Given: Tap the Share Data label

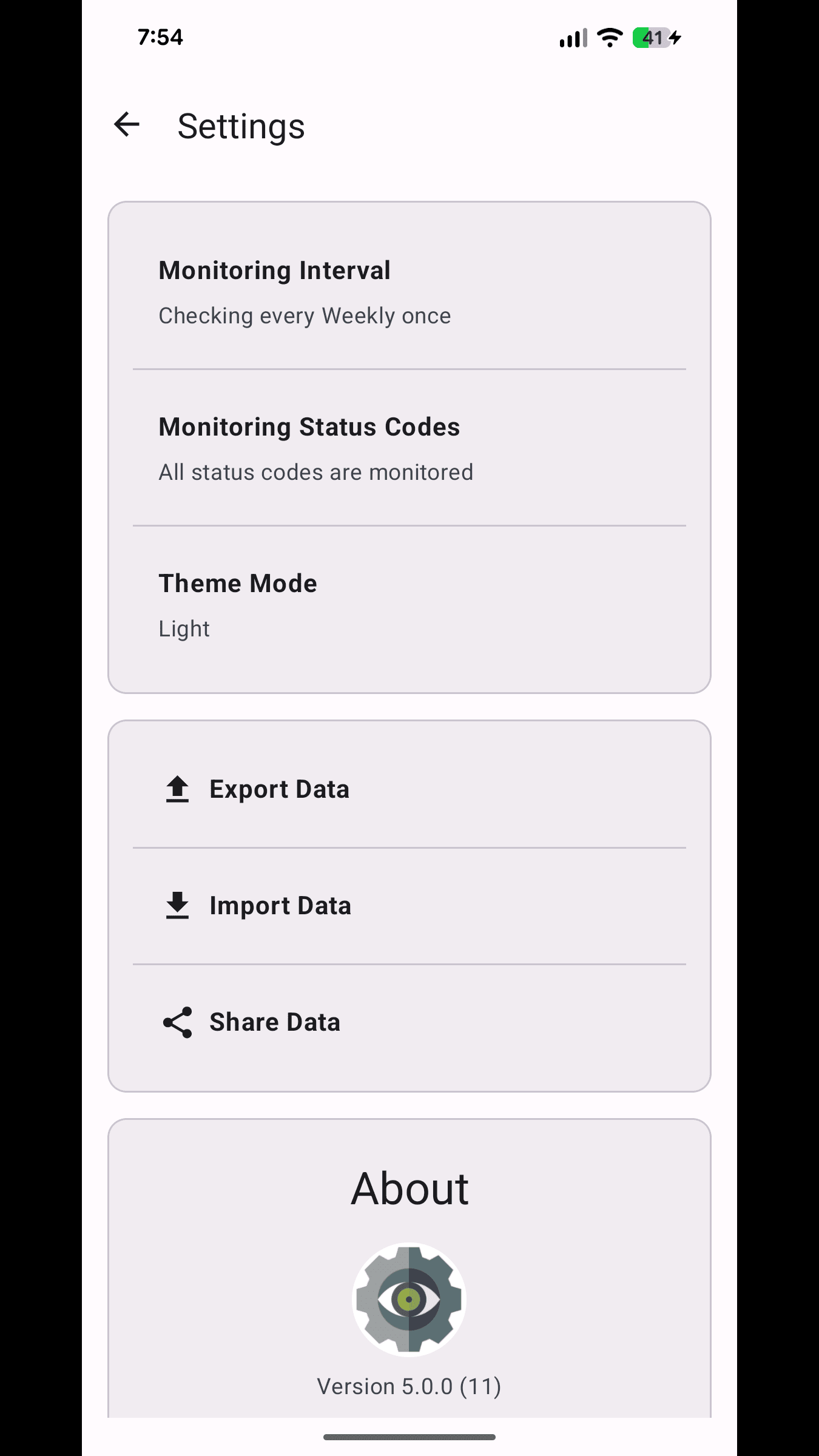Looking at the screenshot, I should (275, 1022).
